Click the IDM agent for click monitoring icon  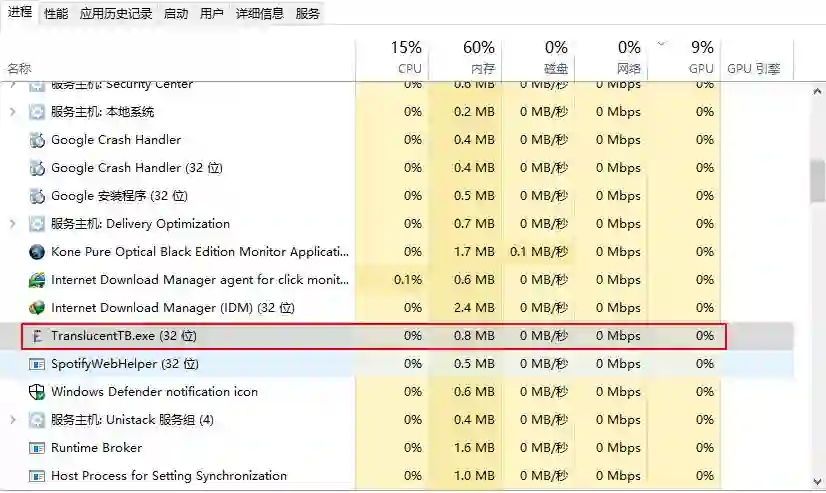[x=38, y=280]
